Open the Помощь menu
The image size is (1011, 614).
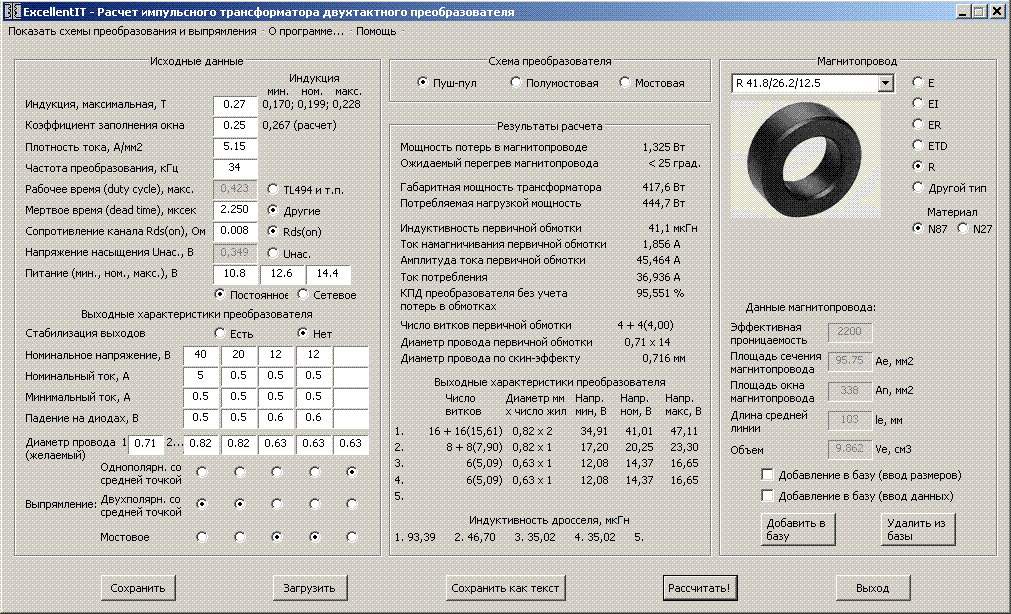point(376,31)
